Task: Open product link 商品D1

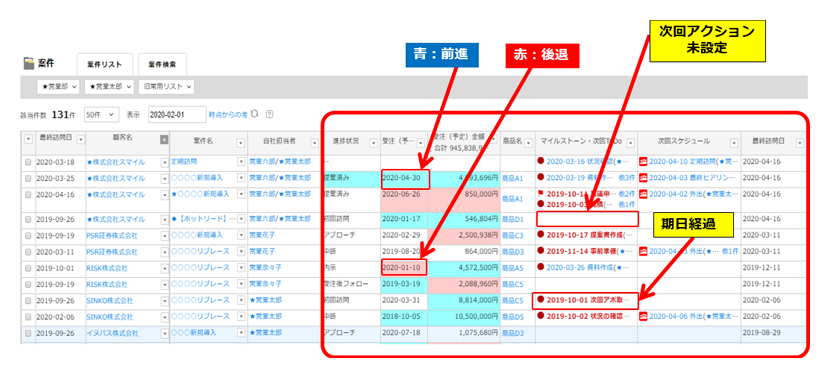Action: pyautogui.click(x=512, y=219)
